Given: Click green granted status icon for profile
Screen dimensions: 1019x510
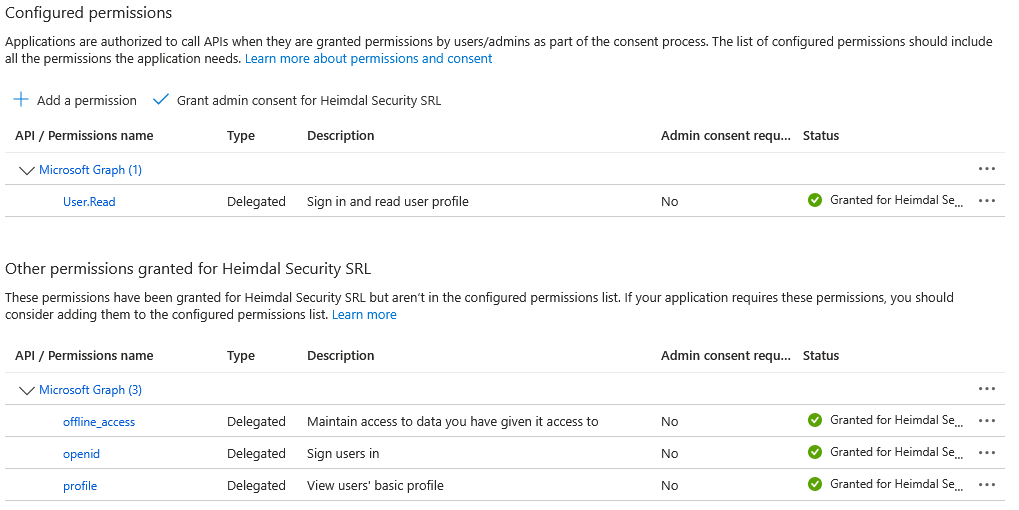Looking at the screenshot, I should (x=814, y=484).
